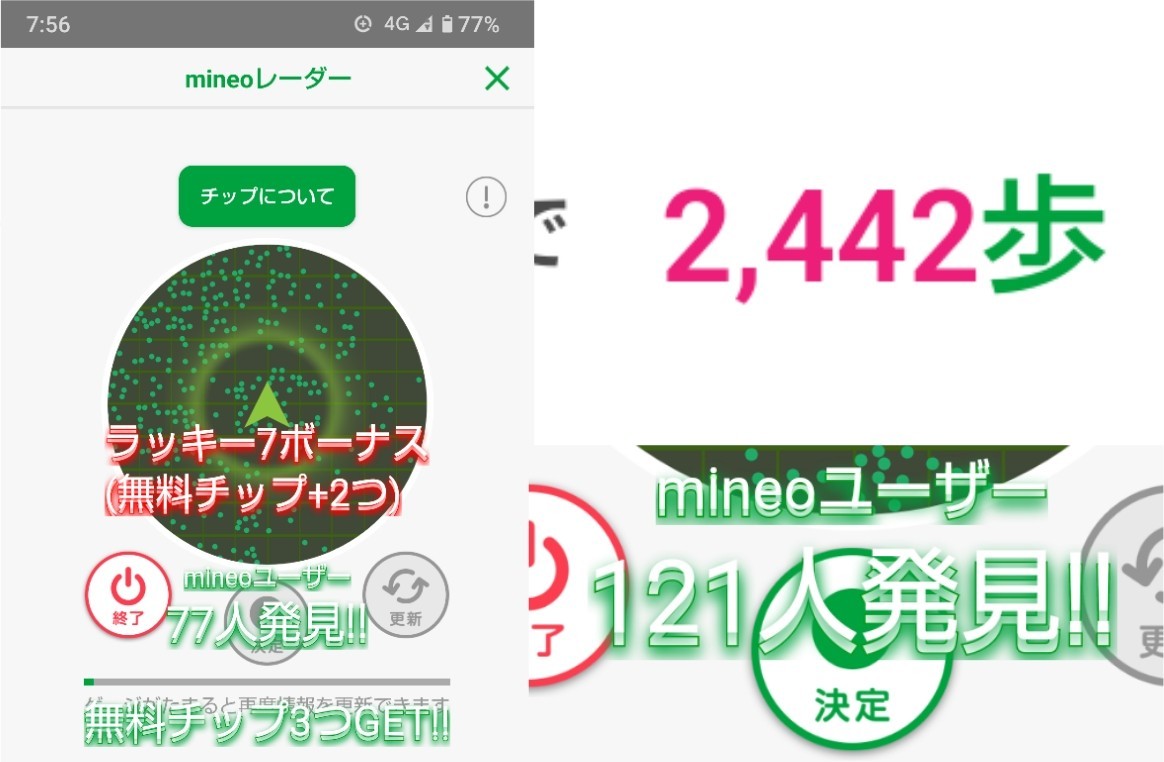
Task: Click the 121人発見!! caption
Action: (x=854, y=602)
